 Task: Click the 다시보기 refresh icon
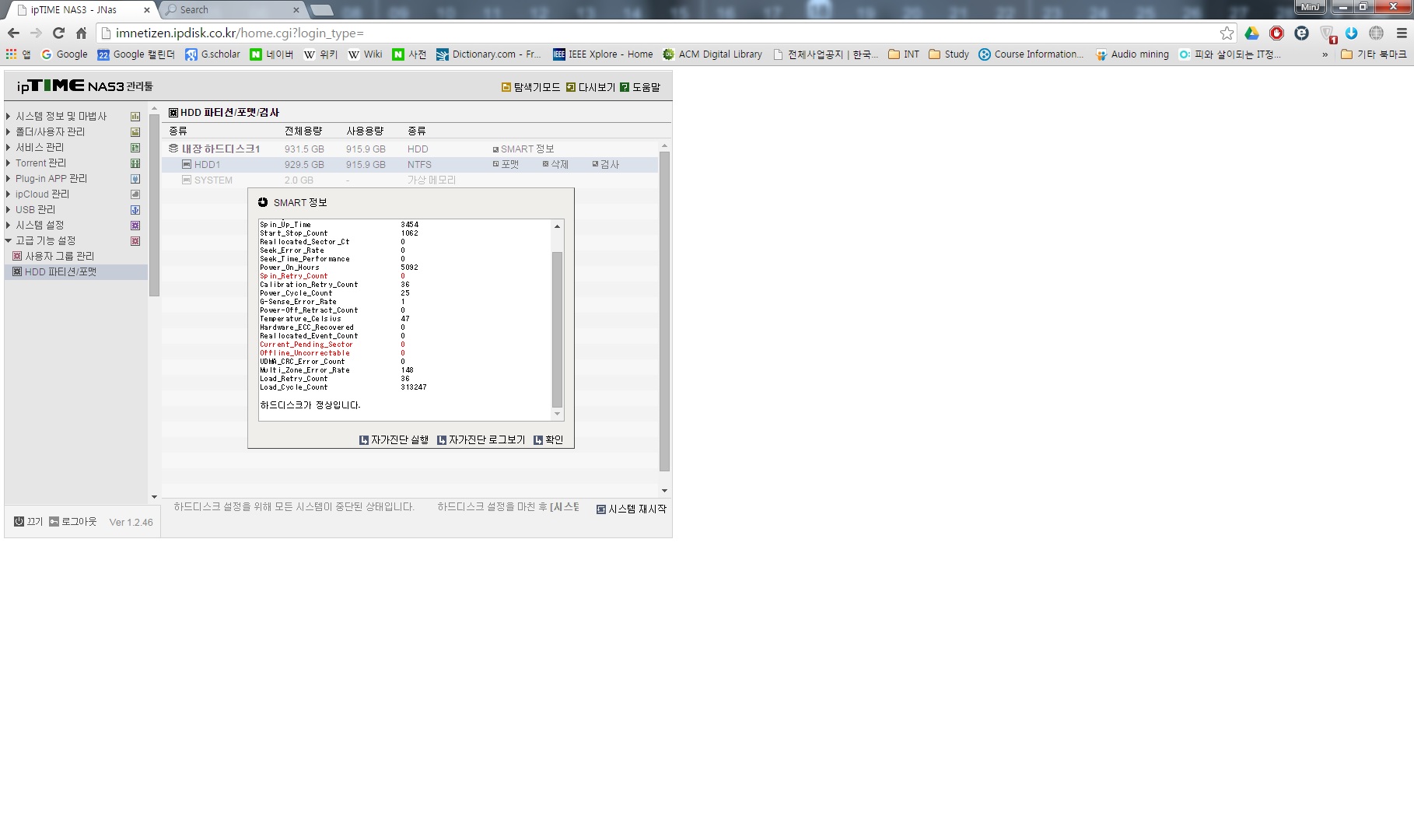click(571, 87)
